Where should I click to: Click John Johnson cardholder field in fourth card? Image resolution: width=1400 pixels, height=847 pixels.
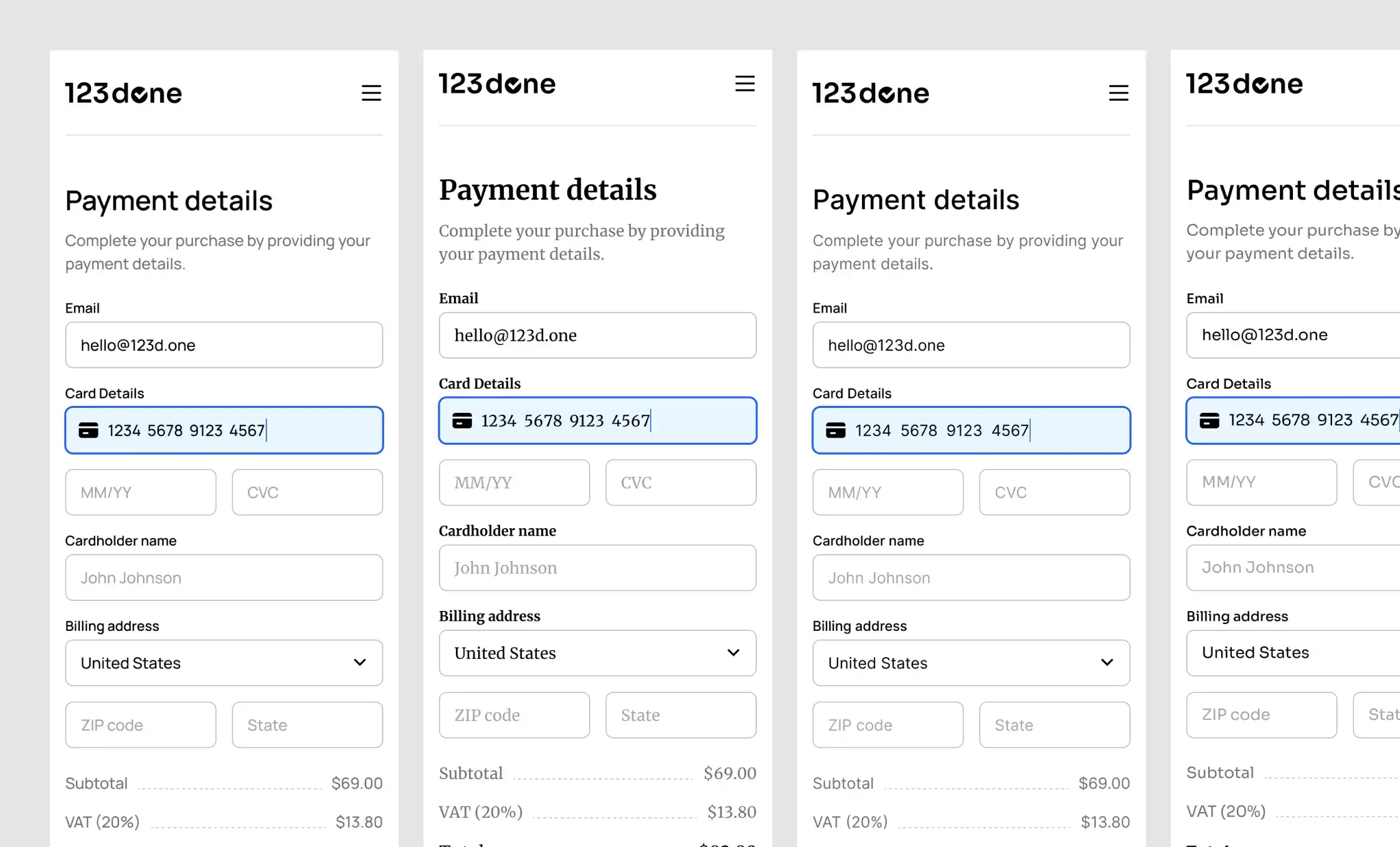tap(1294, 568)
